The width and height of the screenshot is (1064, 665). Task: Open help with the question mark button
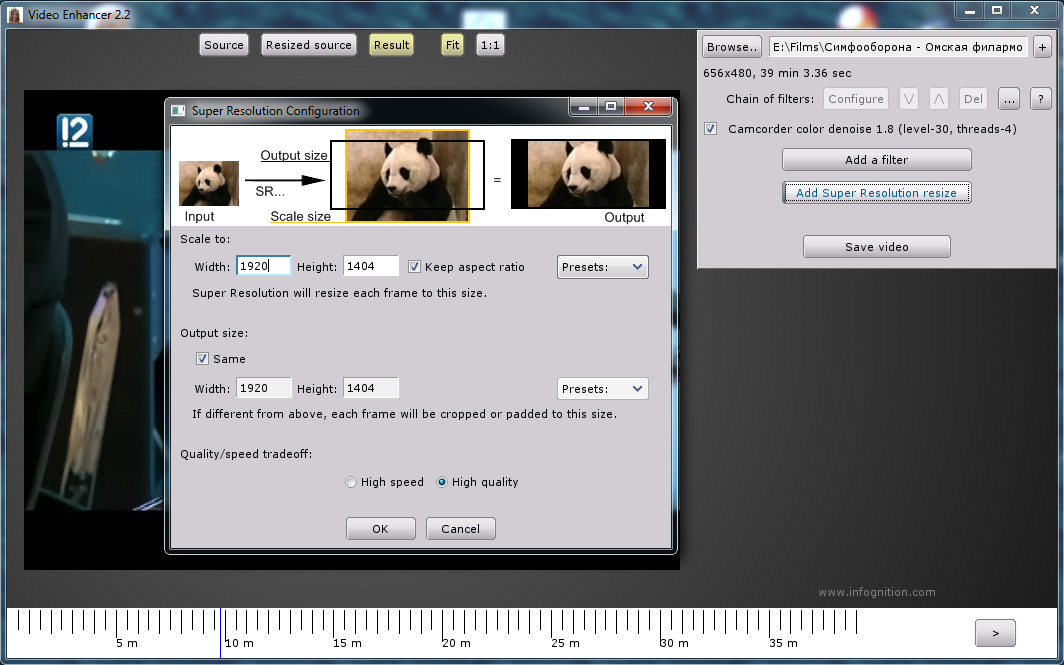tap(1040, 99)
